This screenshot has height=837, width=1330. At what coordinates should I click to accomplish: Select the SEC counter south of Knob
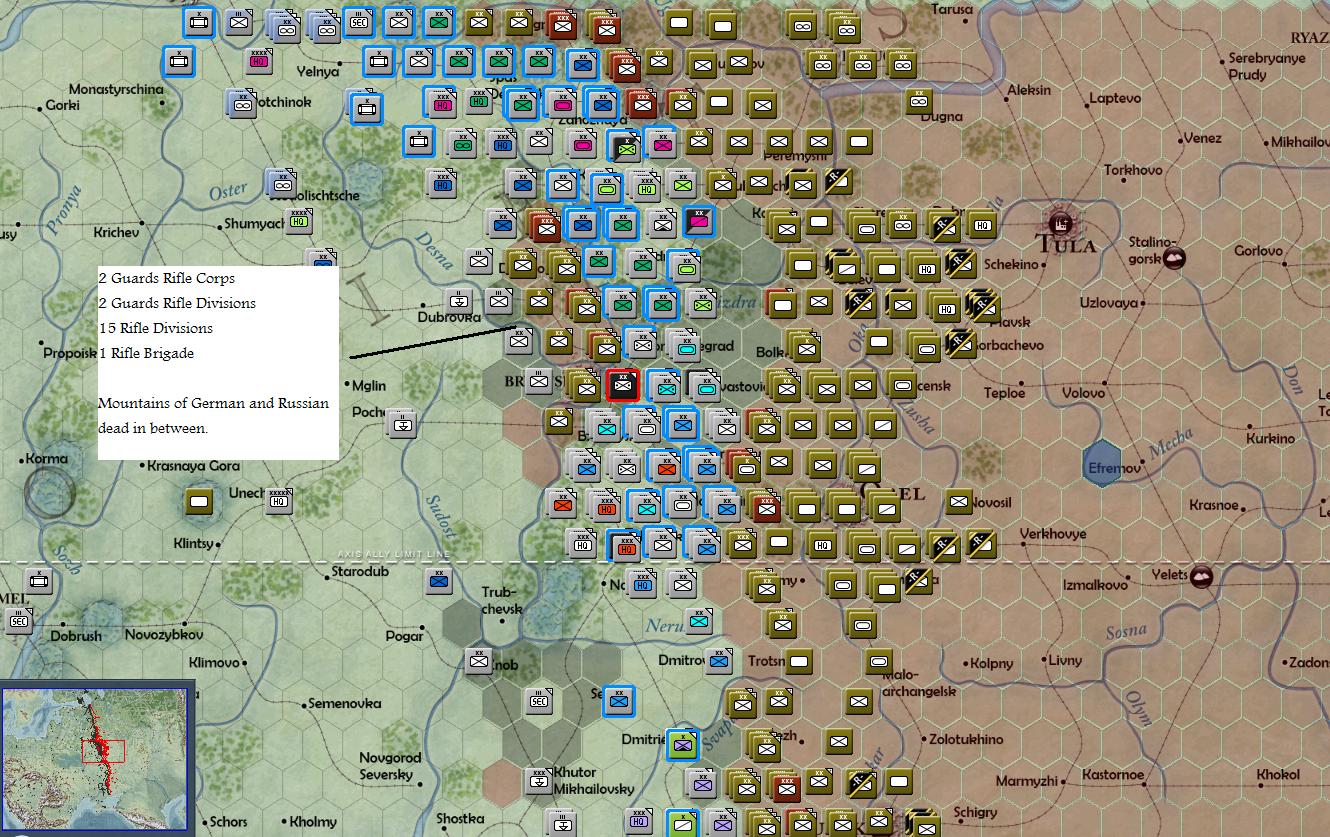click(540, 701)
